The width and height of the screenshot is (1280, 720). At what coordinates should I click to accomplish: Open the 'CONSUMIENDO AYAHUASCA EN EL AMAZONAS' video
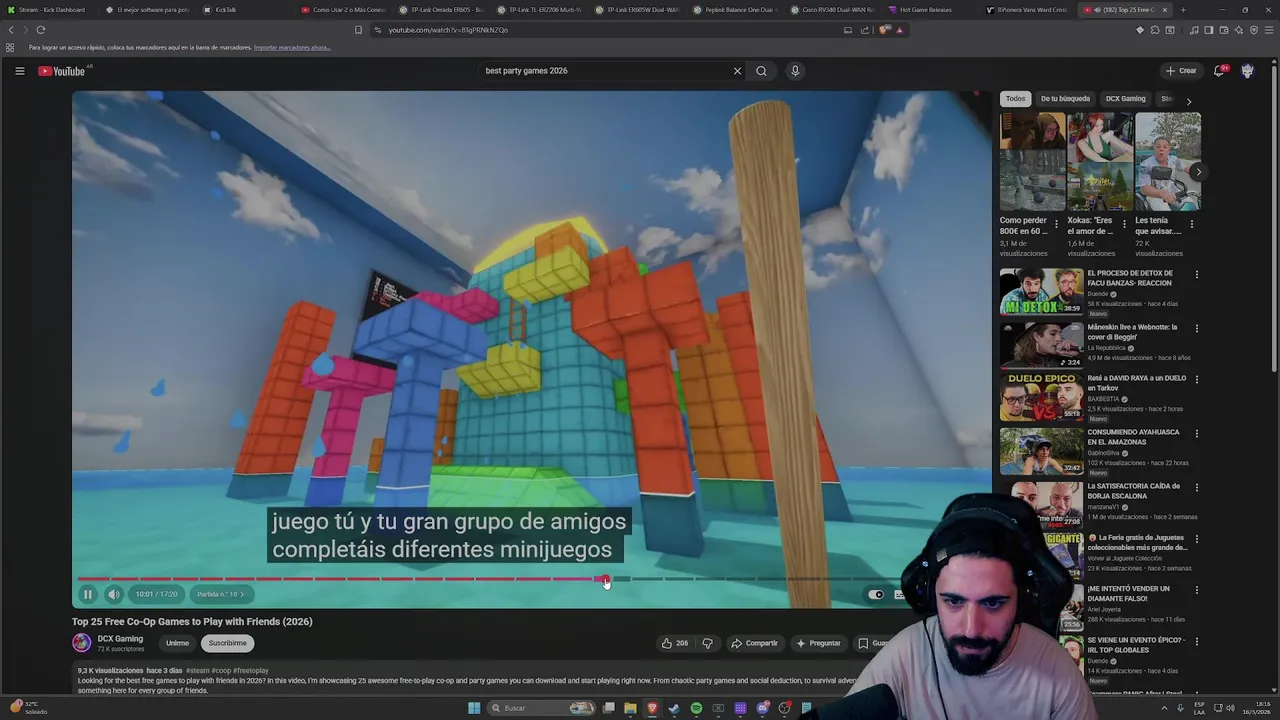tap(1041, 451)
